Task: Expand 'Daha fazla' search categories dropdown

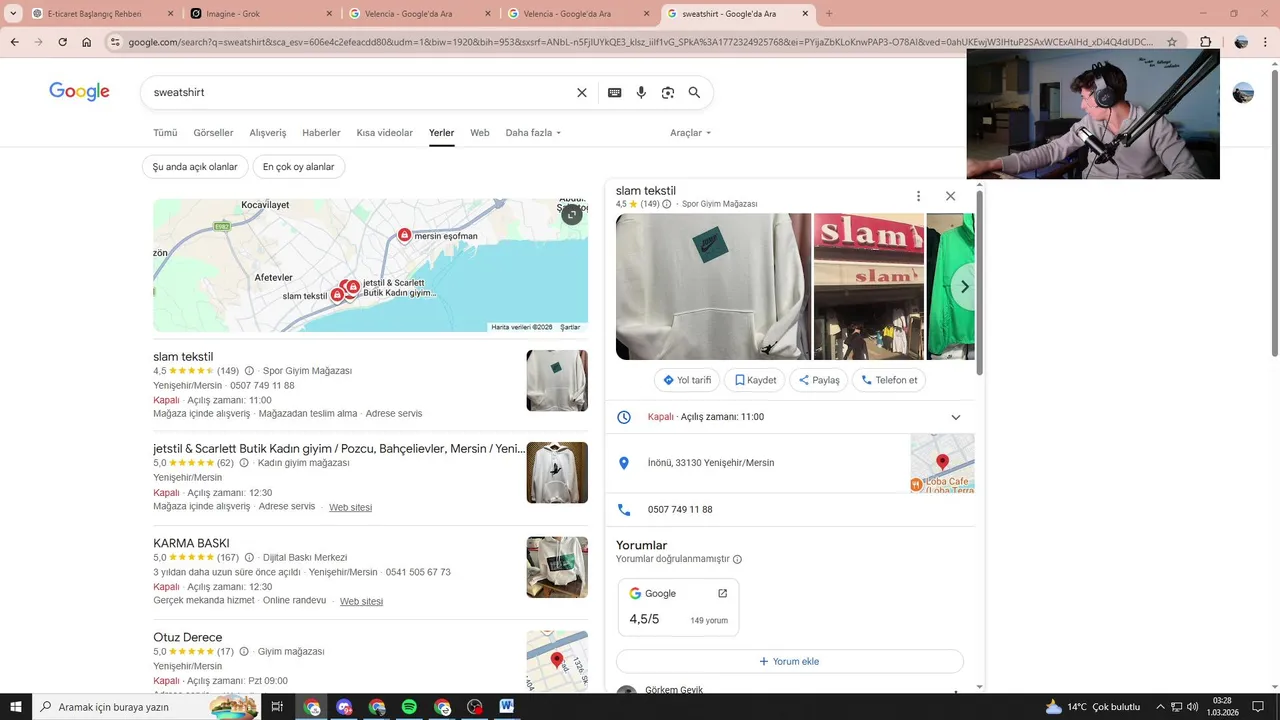Action: (x=533, y=133)
